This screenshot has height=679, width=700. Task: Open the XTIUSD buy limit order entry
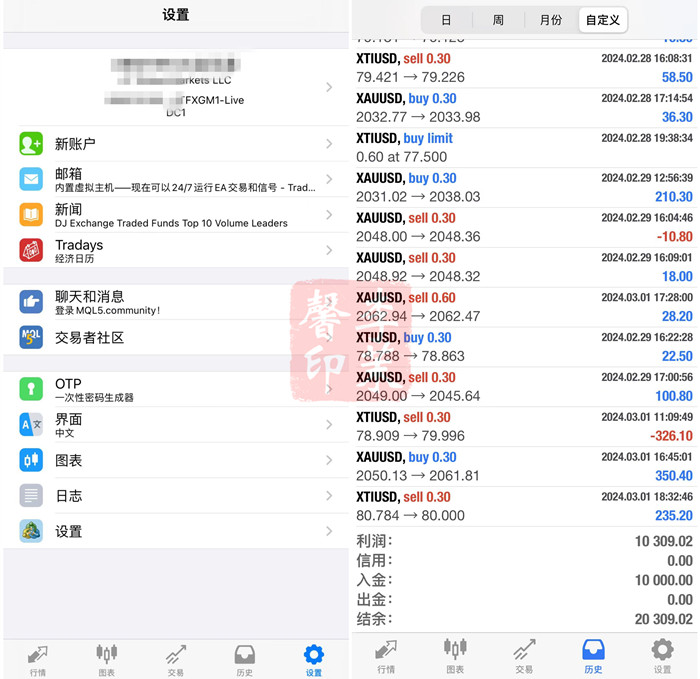click(x=524, y=147)
